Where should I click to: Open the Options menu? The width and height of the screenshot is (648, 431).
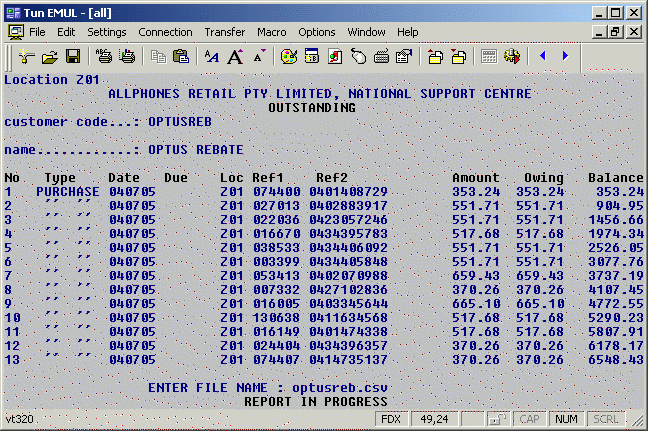[x=317, y=32]
